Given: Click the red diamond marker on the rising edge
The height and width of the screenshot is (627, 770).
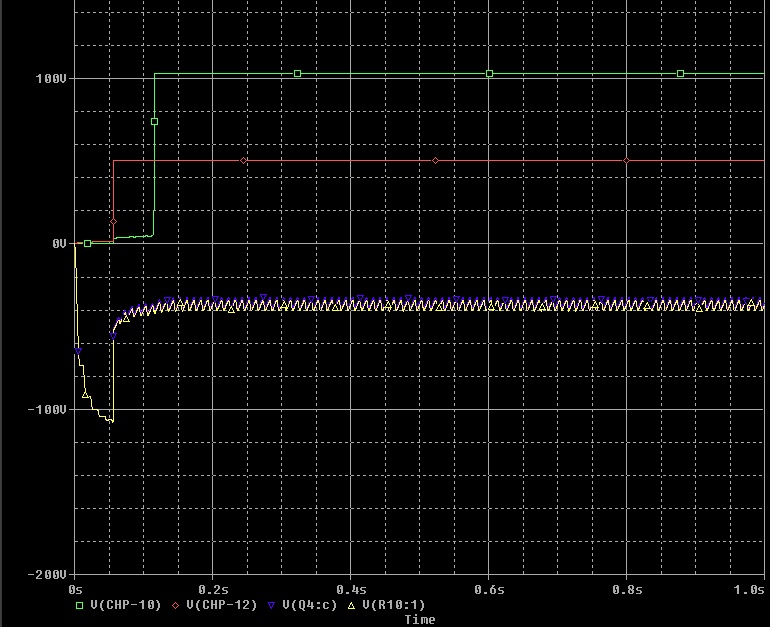Looking at the screenshot, I should (x=113, y=222).
